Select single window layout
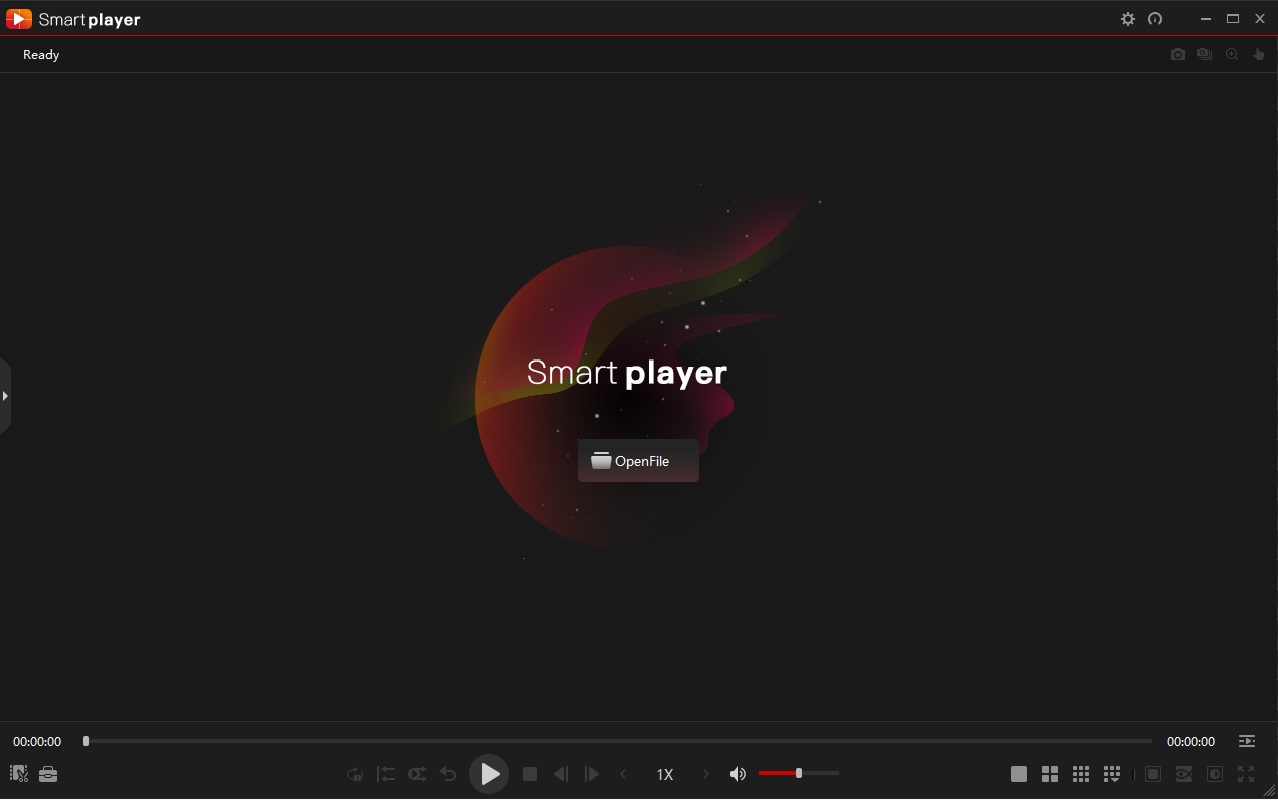The image size is (1278, 800). pyautogui.click(x=1019, y=774)
